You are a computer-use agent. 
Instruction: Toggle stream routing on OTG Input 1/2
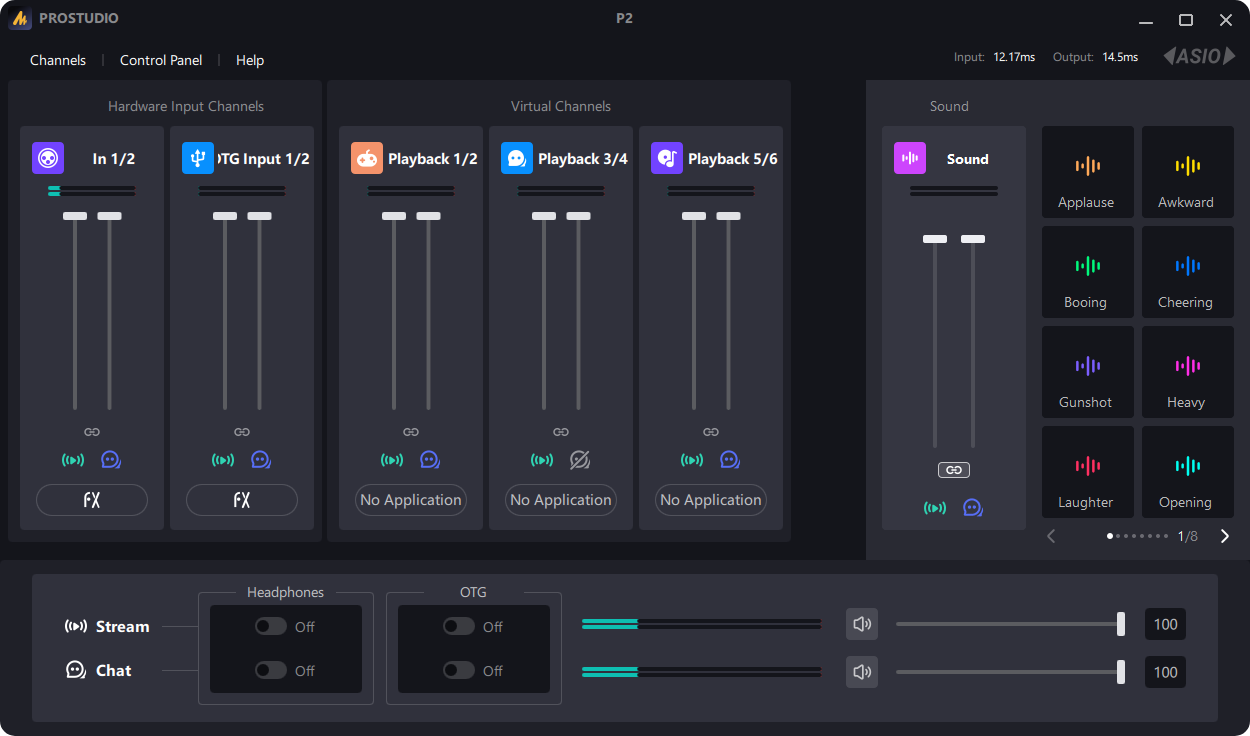point(223,460)
